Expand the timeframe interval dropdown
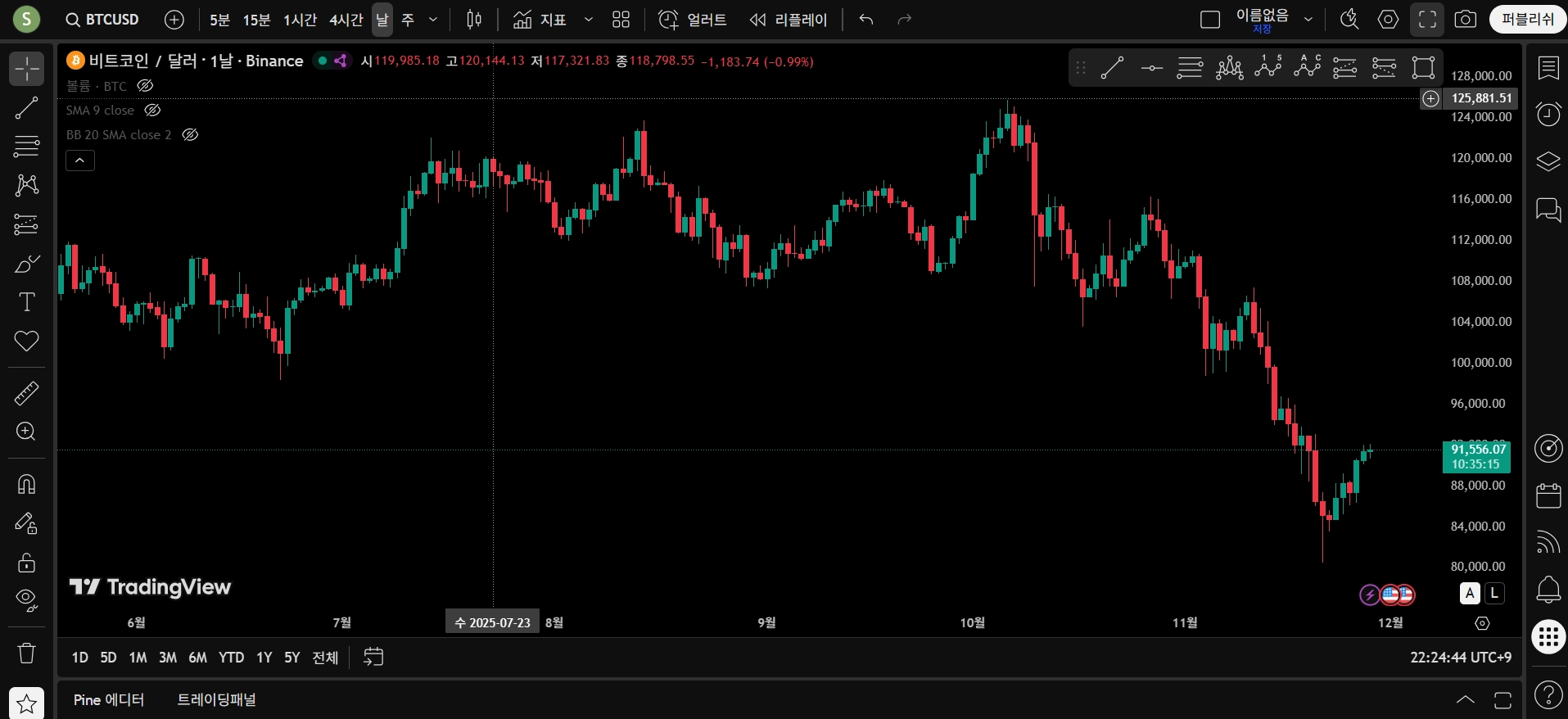1568x719 pixels. tap(433, 20)
